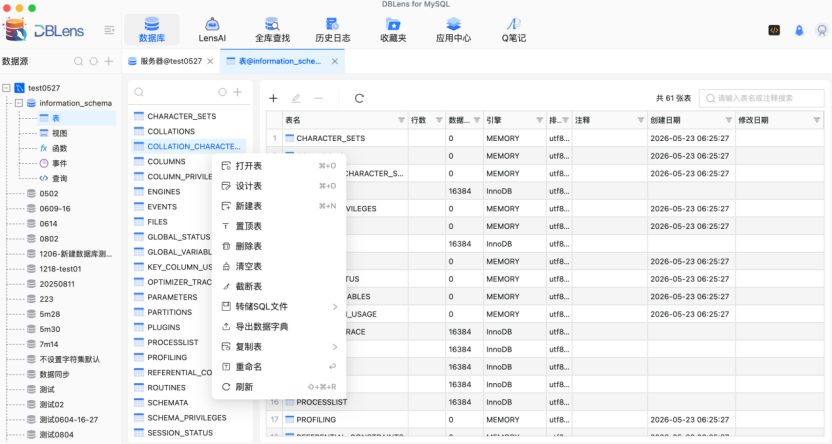
Task: Close the 表@information_sche... tab
Action: (335, 62)
